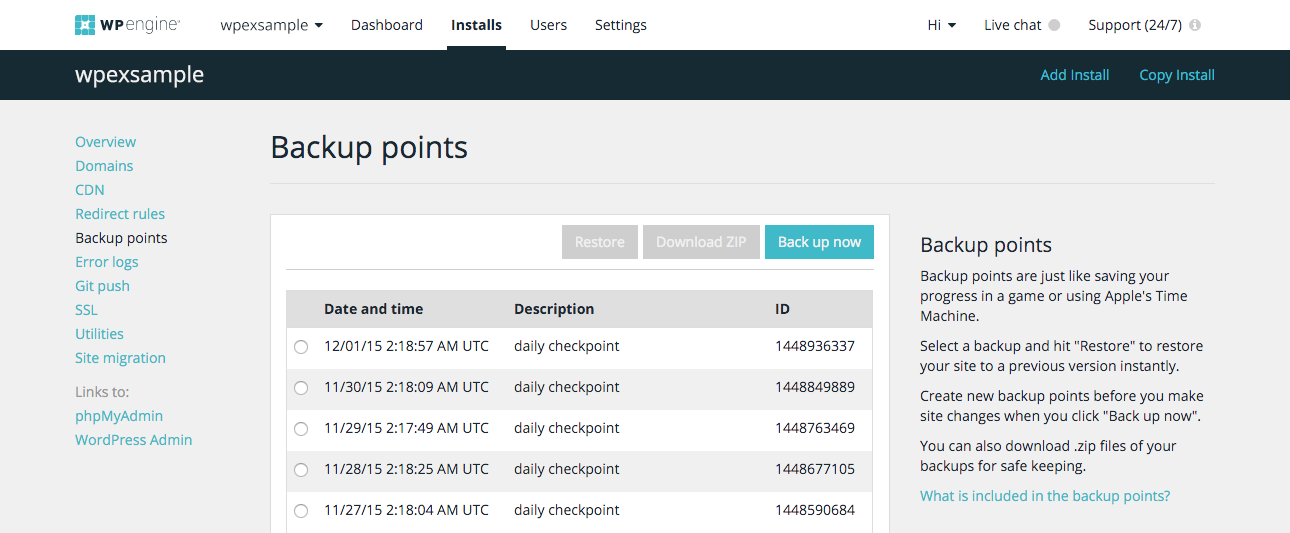
Task: Click the Support info icon
Action: point(1195,25)
